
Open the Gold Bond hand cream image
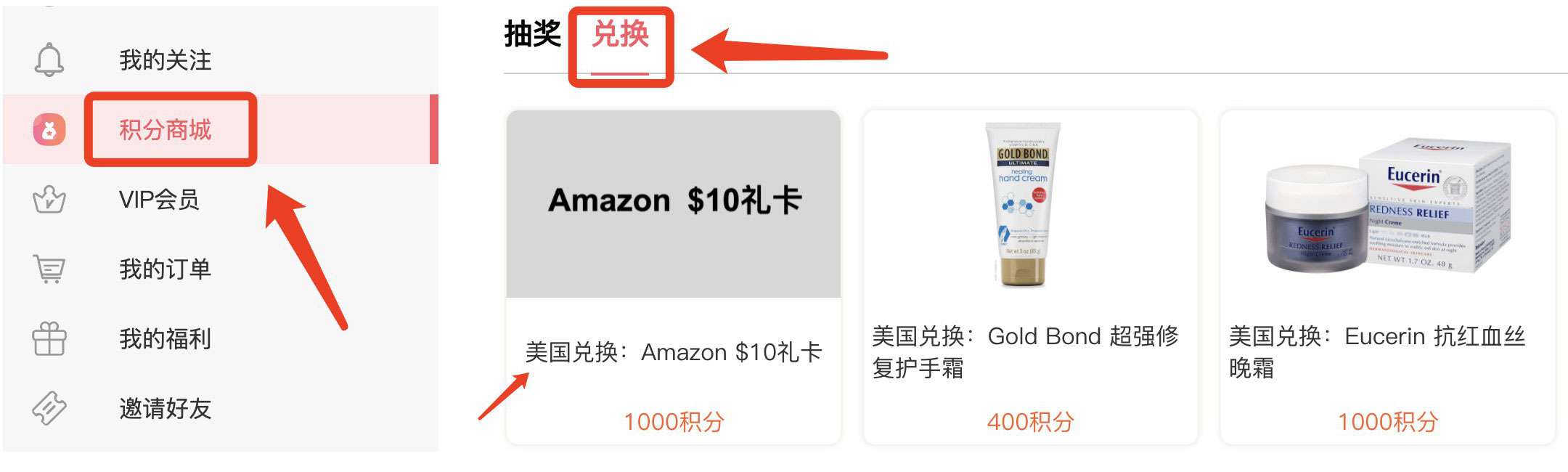coord(1023,204)
